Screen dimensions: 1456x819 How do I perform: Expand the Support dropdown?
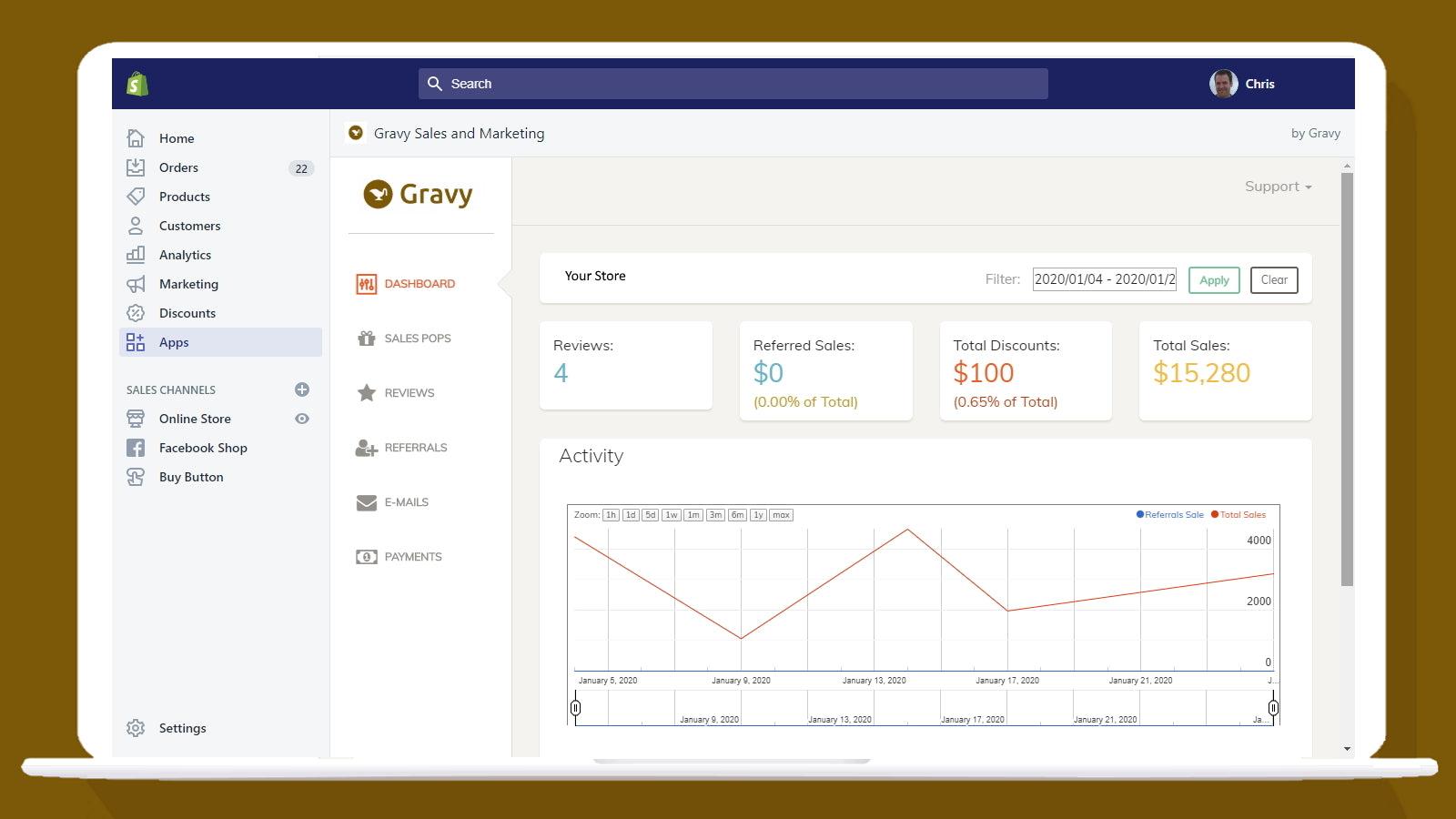1277,186
